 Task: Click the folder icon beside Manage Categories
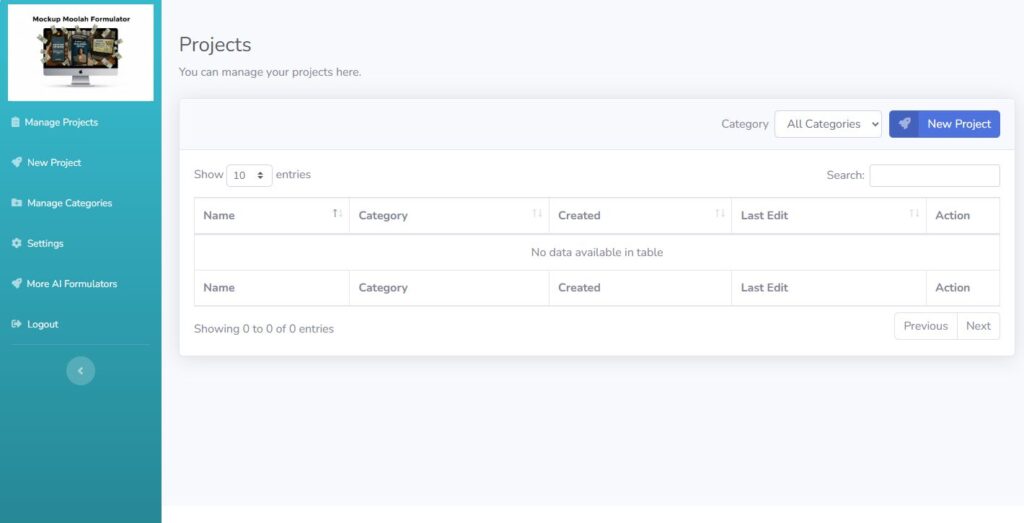(x=17, y=203)
